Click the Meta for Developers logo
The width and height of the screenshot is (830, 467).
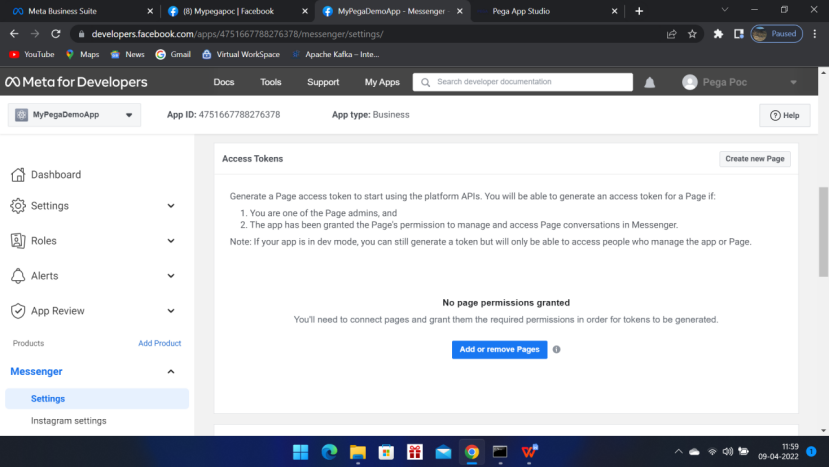click(x=76, y=82)
